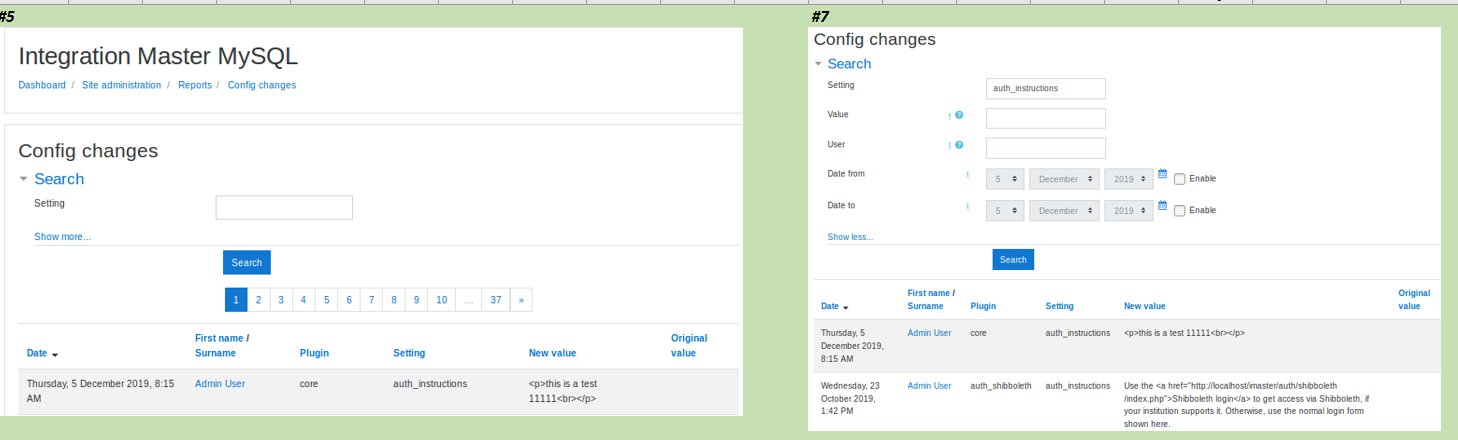Open Site administration breadcrumb
The height and width of the screenshot is (440, 1458).
(121, 85)
